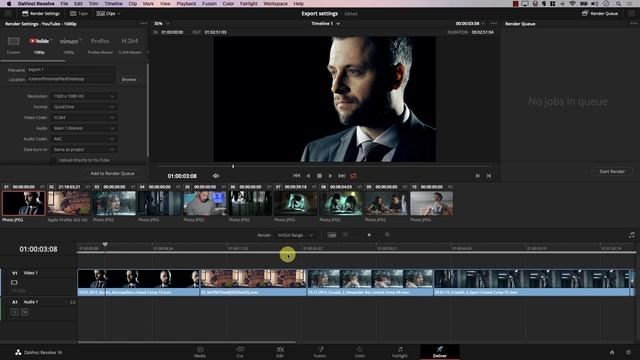
Task: Switch the timeline thumbnail view icon
Action: tap(332, 235)
